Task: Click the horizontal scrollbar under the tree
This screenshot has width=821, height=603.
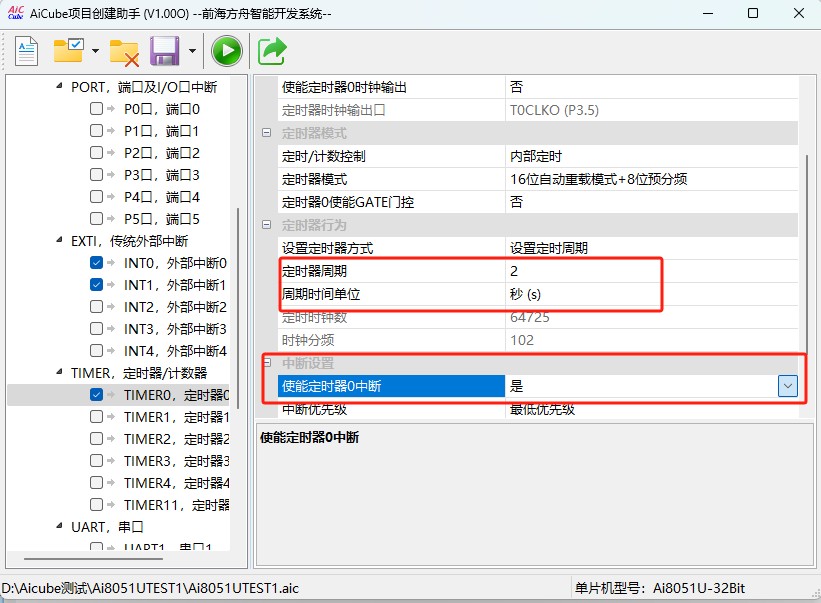Action: [x=93, y=559]
